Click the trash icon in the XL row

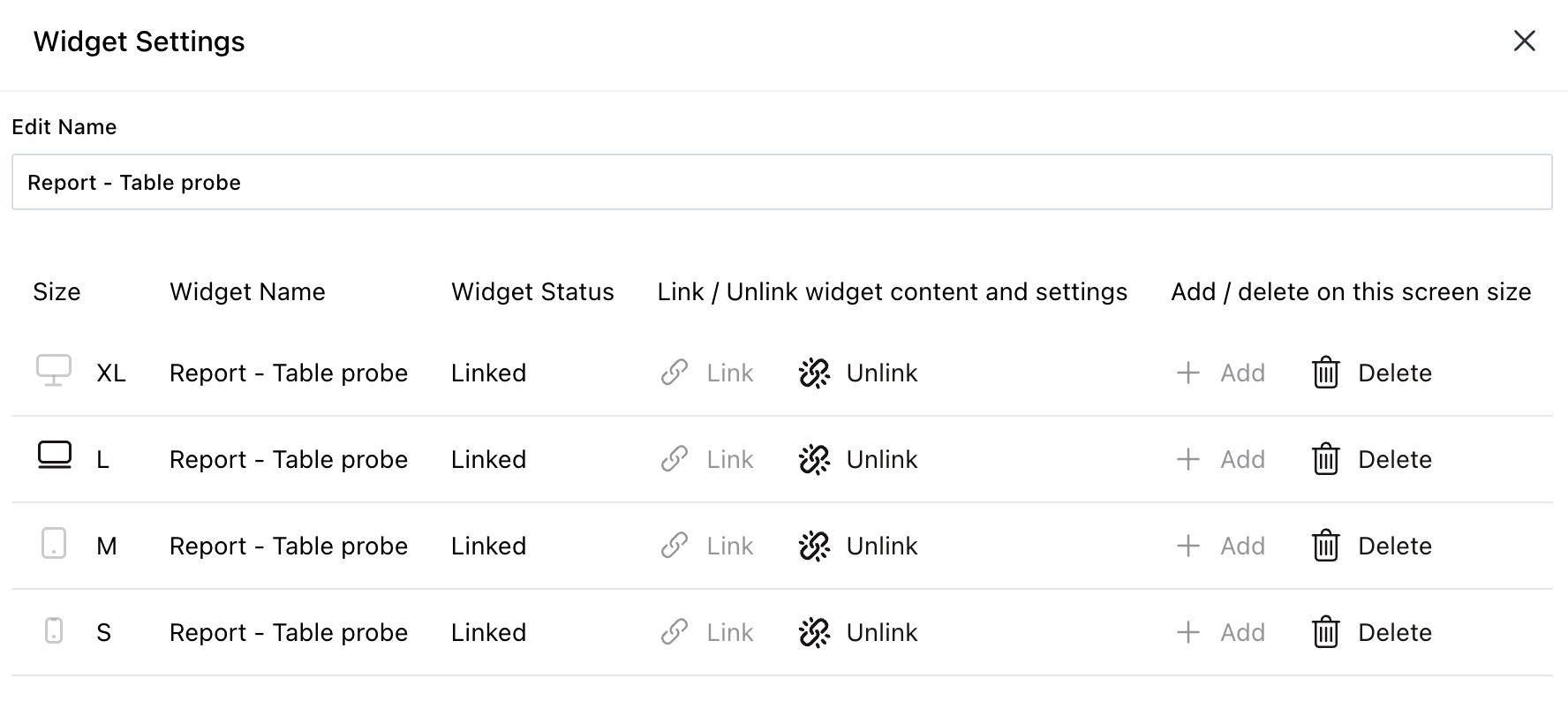(1326, 373)
